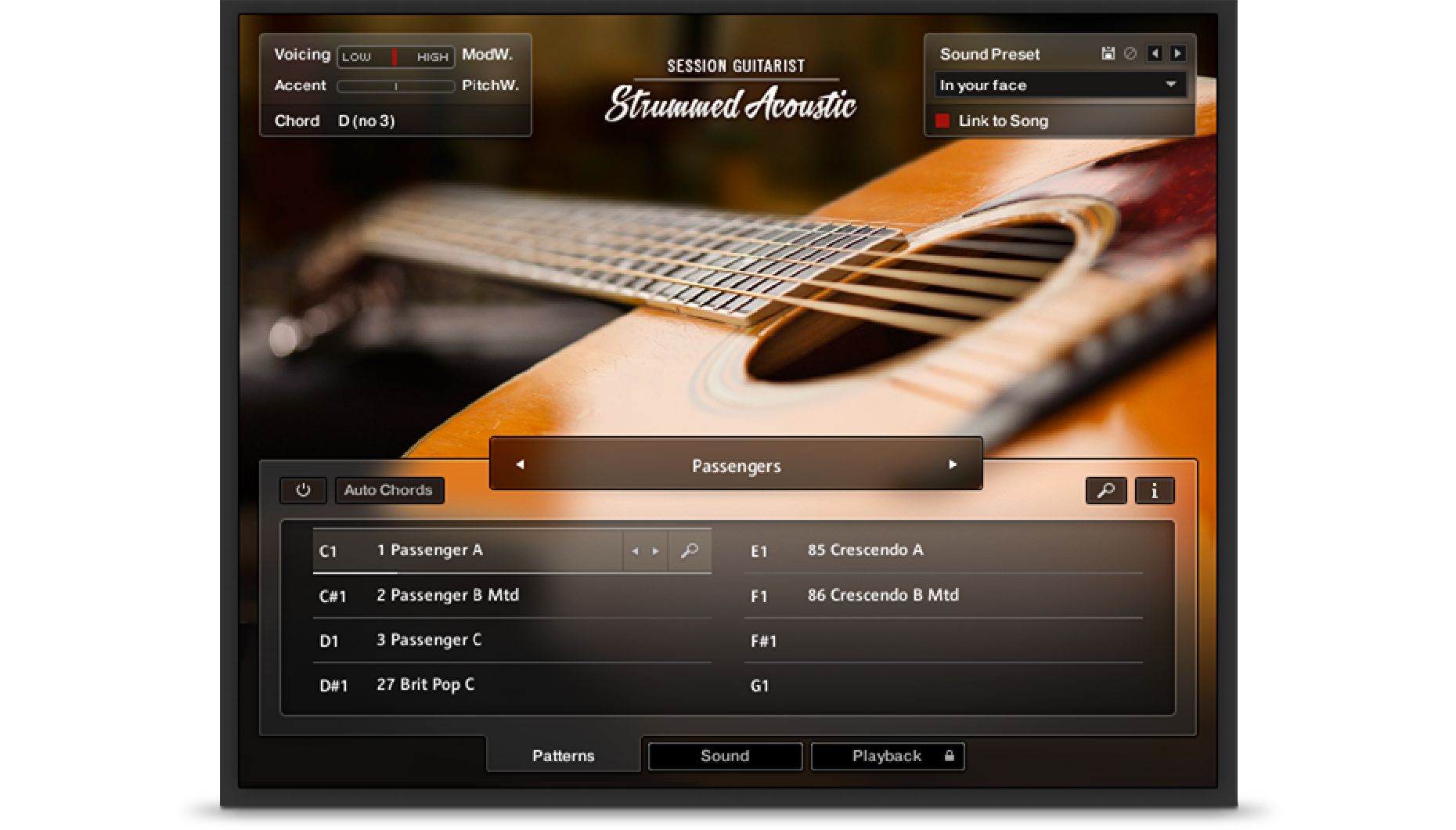
Task: Go to next sound preset arrow
Action: point(1177,53)
